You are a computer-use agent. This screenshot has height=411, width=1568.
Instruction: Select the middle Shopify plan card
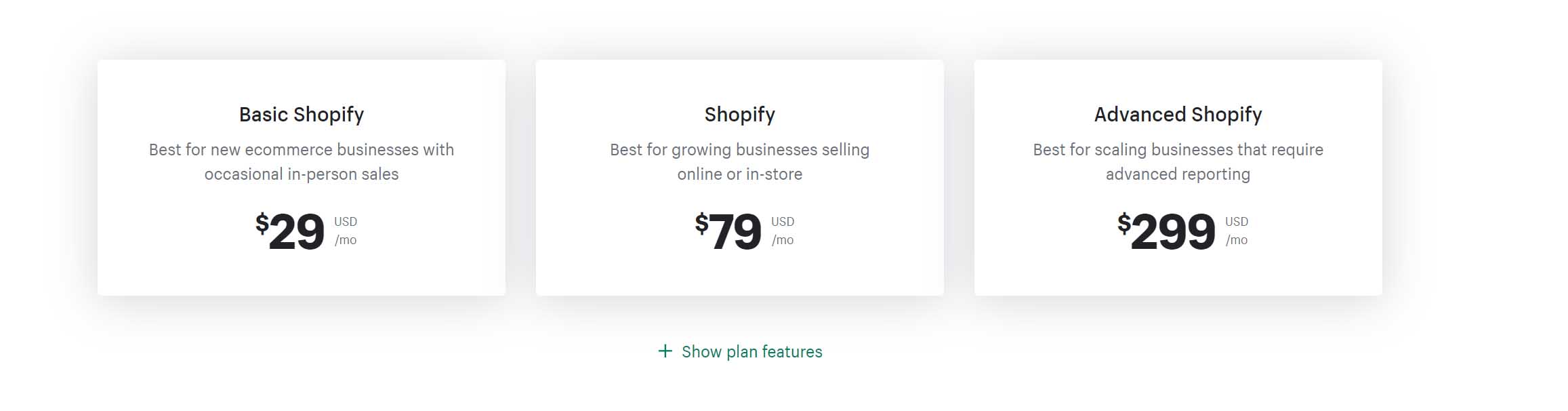(740, 178)
